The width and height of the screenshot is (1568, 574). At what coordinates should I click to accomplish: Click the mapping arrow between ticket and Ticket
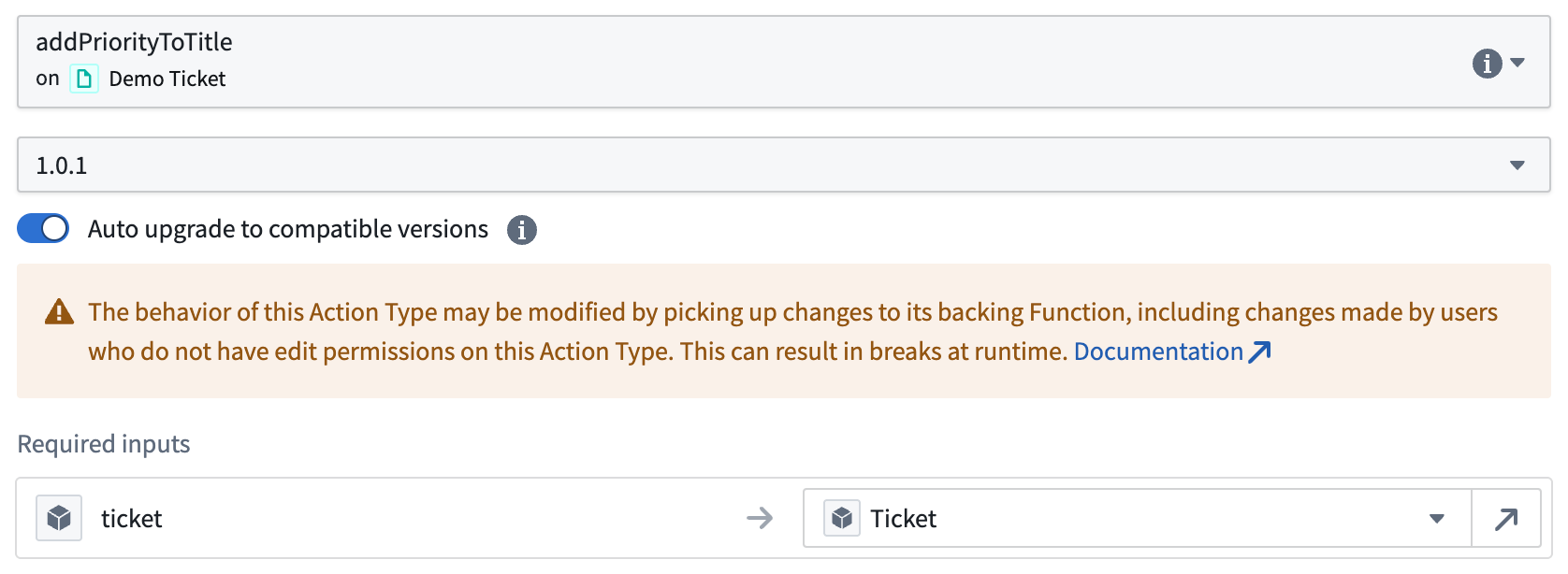pyautogui.click(x=761, y=518)
